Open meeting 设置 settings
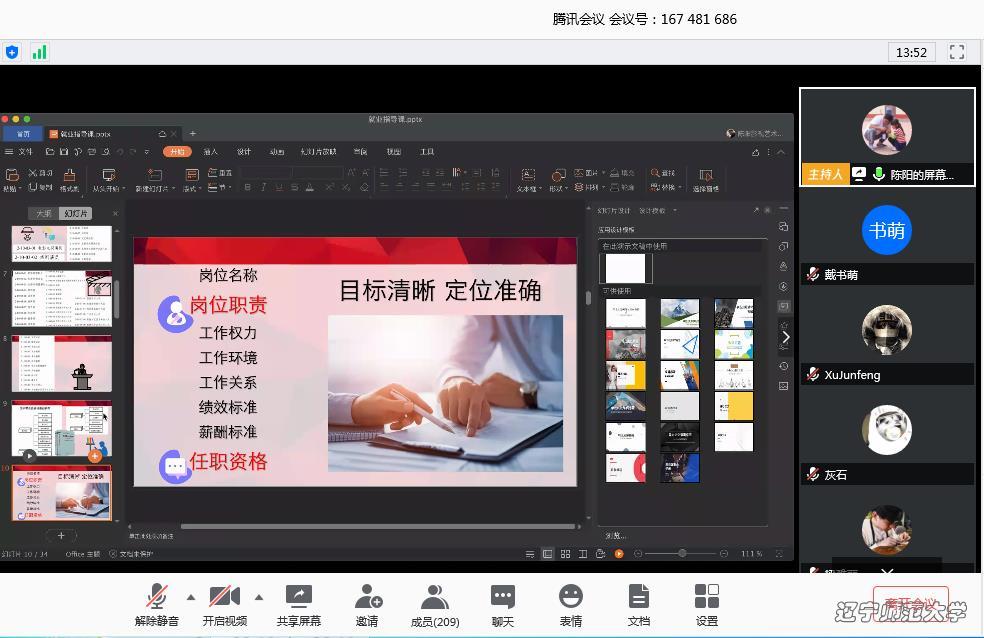The height and width of the screenshot is (638, 984). (x=707, y=605)
